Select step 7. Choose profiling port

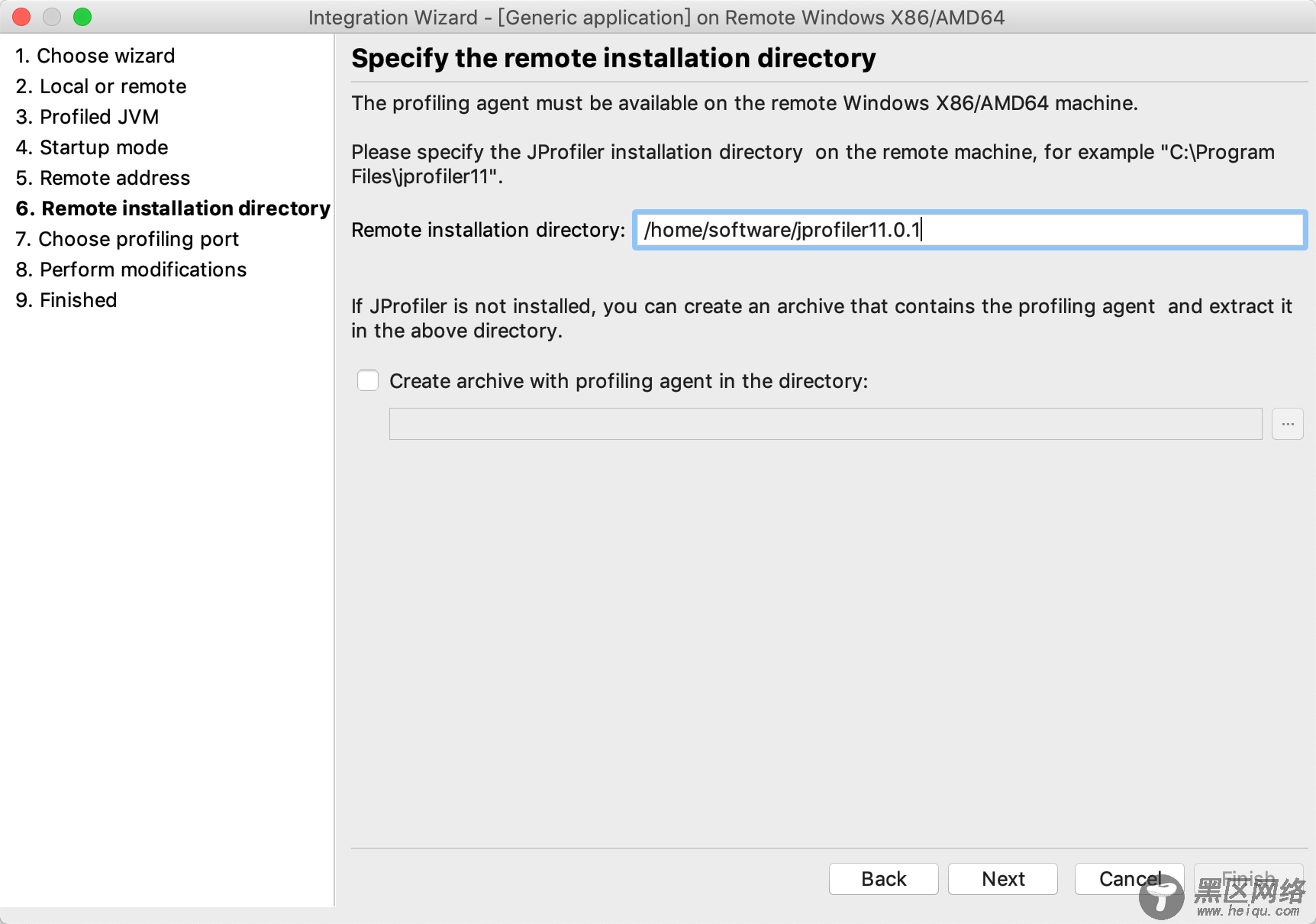[127, 239]
